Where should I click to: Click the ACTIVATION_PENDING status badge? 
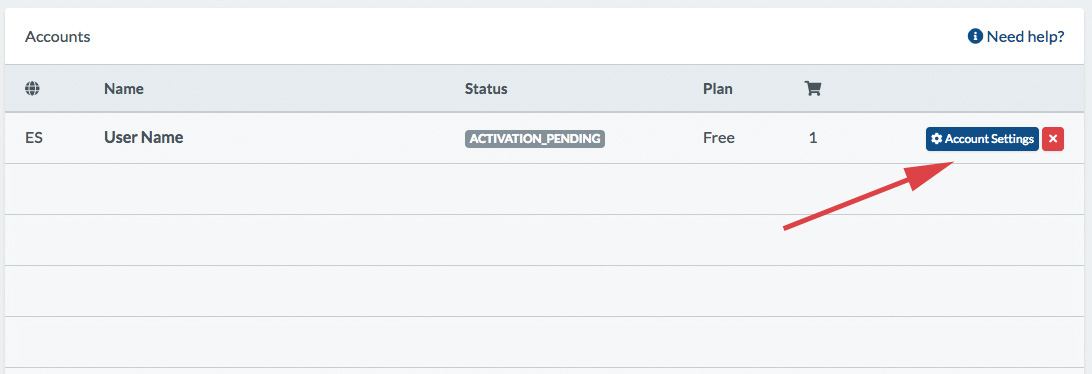pos(535,139)
